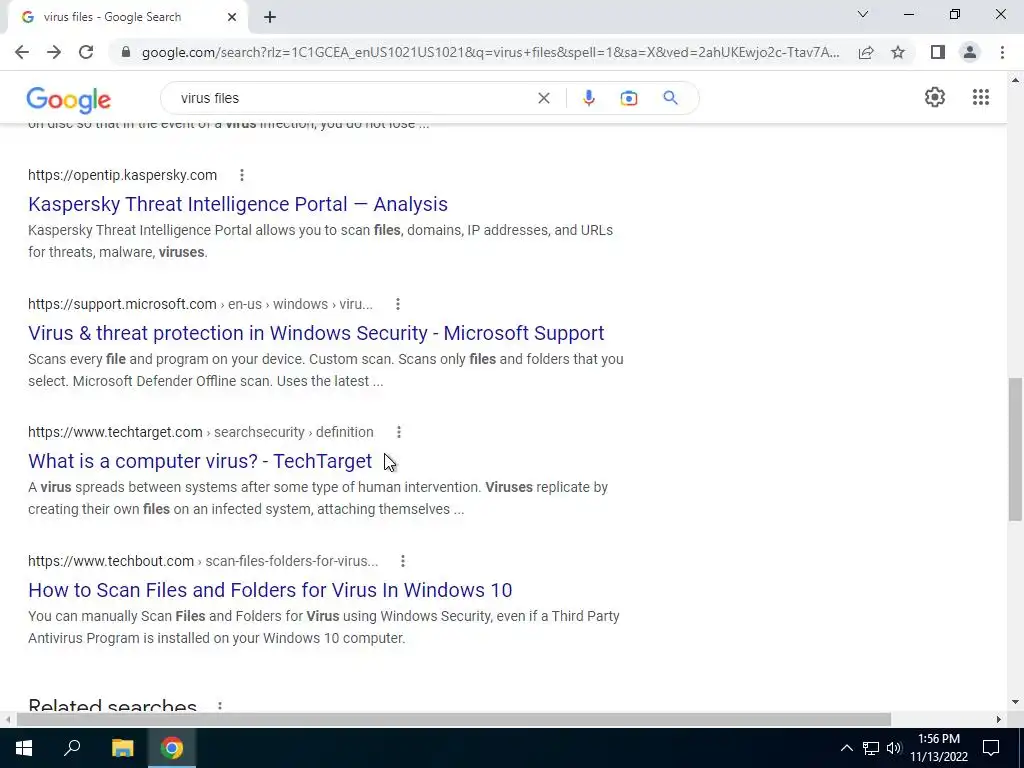Click horizontal scrollbar right arrow

[x=999, y=719]
